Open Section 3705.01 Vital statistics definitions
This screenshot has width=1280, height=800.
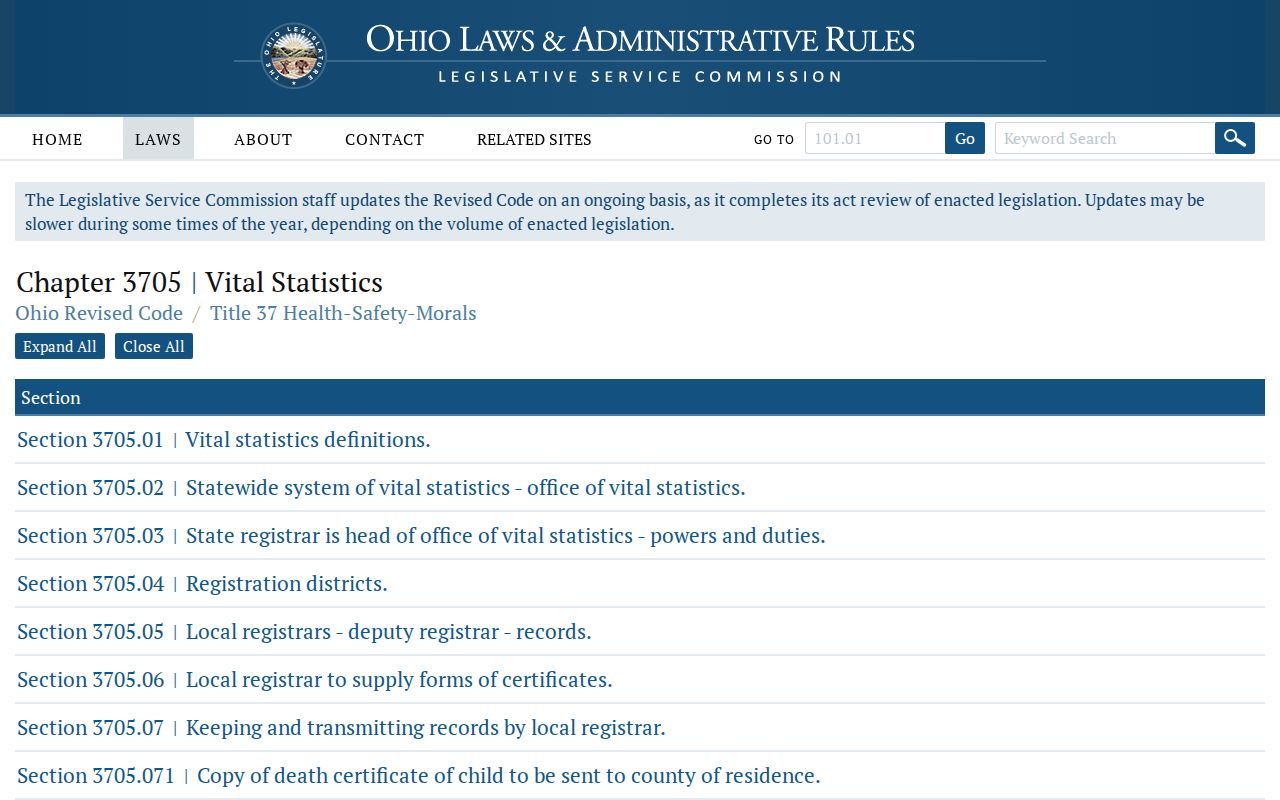pyautogui.click(x=640, y=439)
